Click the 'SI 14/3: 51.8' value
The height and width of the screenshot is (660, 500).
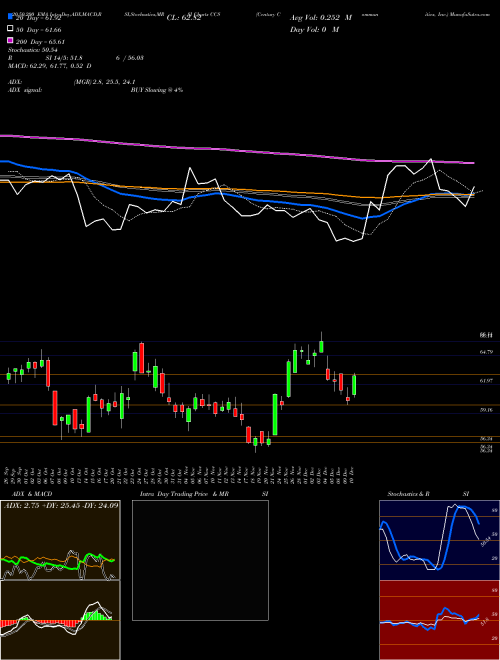tap(64, 58)
